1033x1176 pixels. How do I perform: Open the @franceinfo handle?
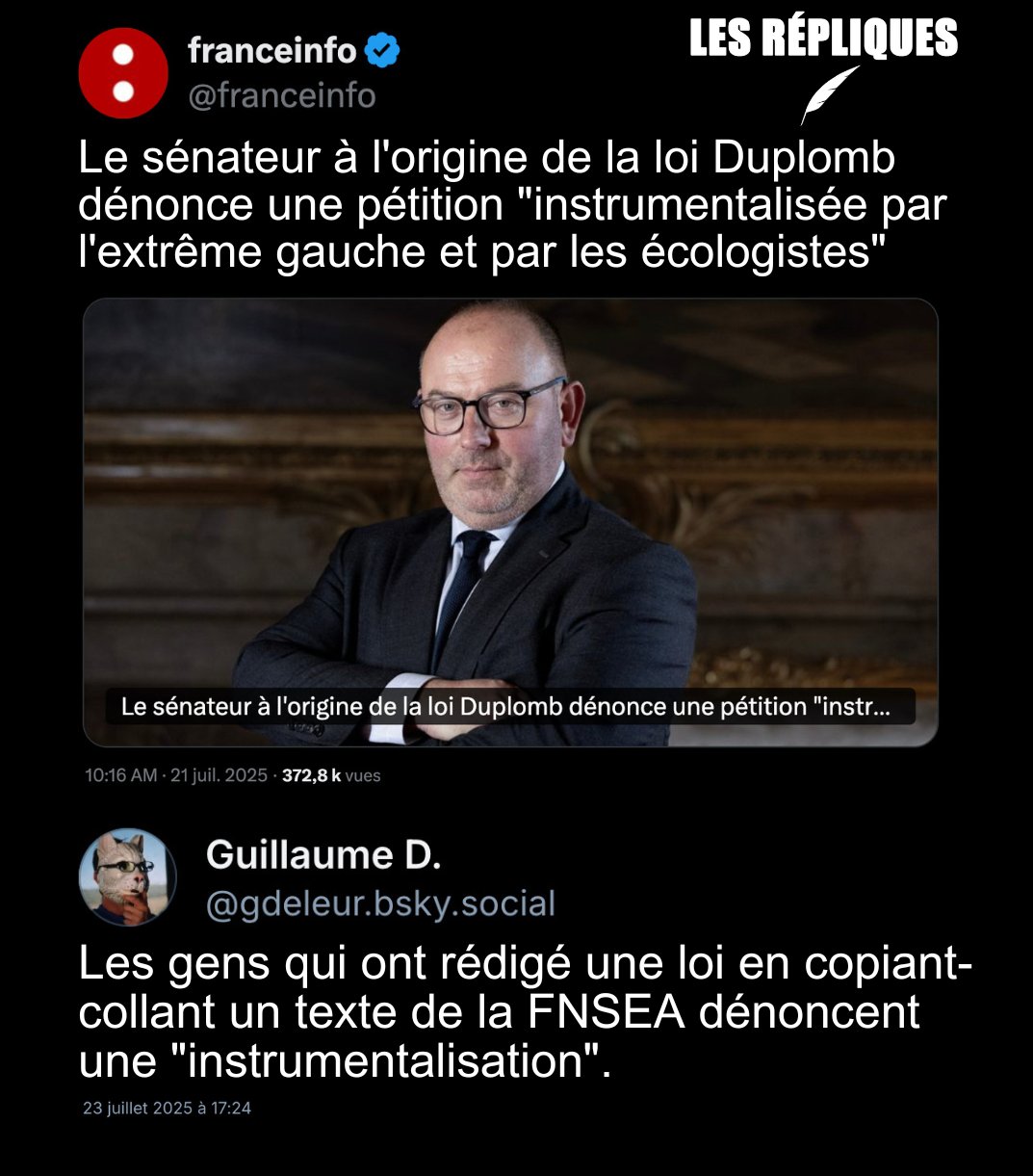point(282,96)
